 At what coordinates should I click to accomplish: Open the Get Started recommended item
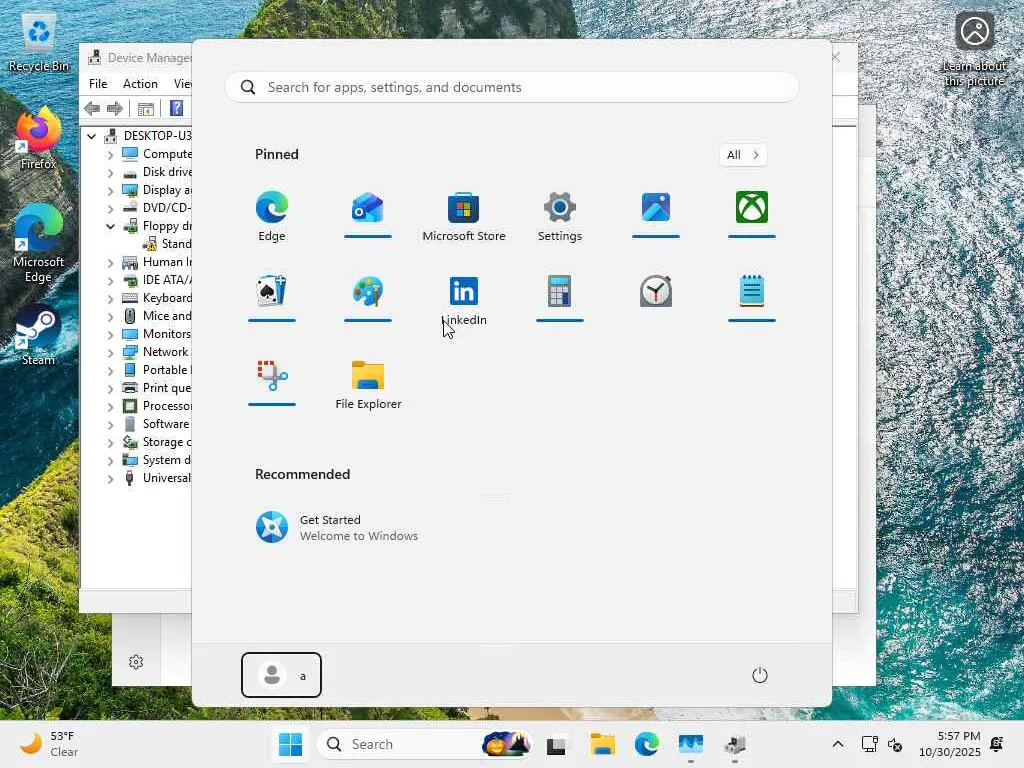pos(337,528)
